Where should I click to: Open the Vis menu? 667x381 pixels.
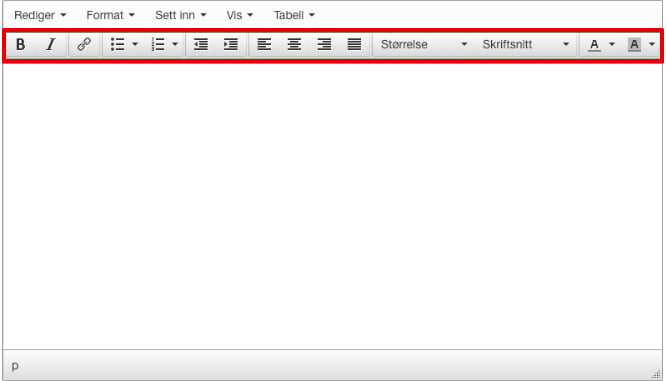click(239, 15)
